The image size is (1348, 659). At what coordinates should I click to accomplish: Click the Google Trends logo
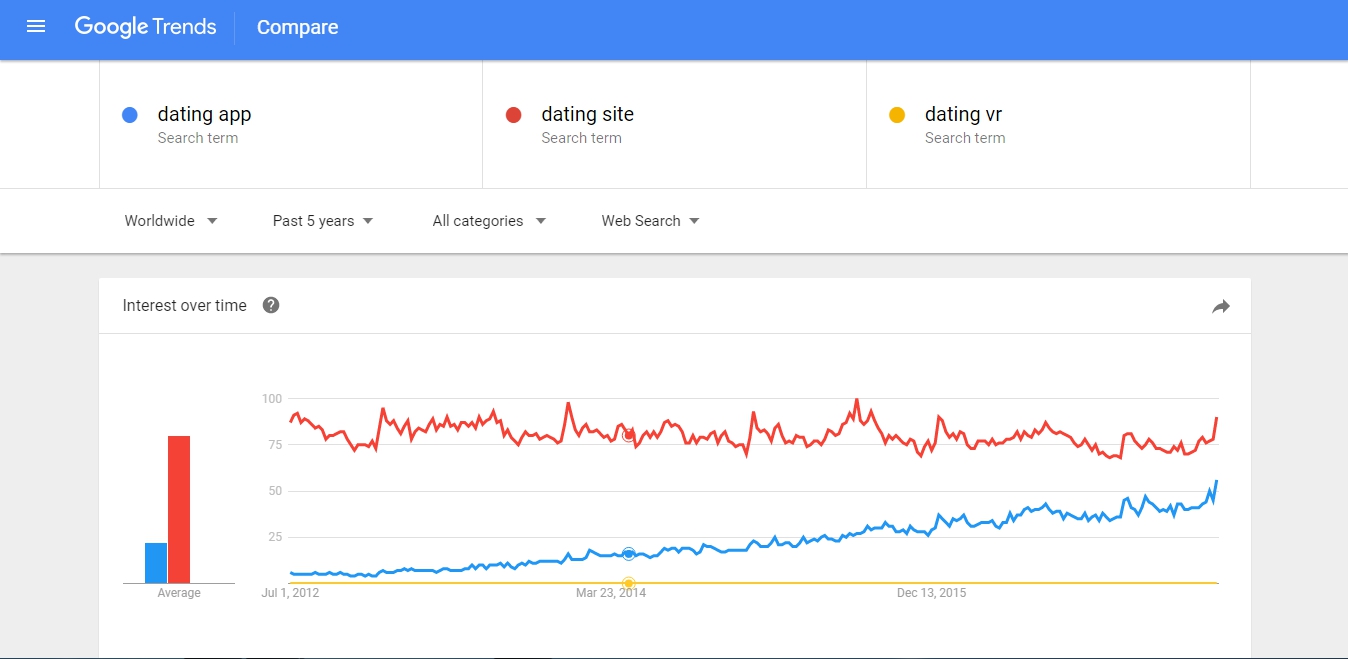point(145,27)
